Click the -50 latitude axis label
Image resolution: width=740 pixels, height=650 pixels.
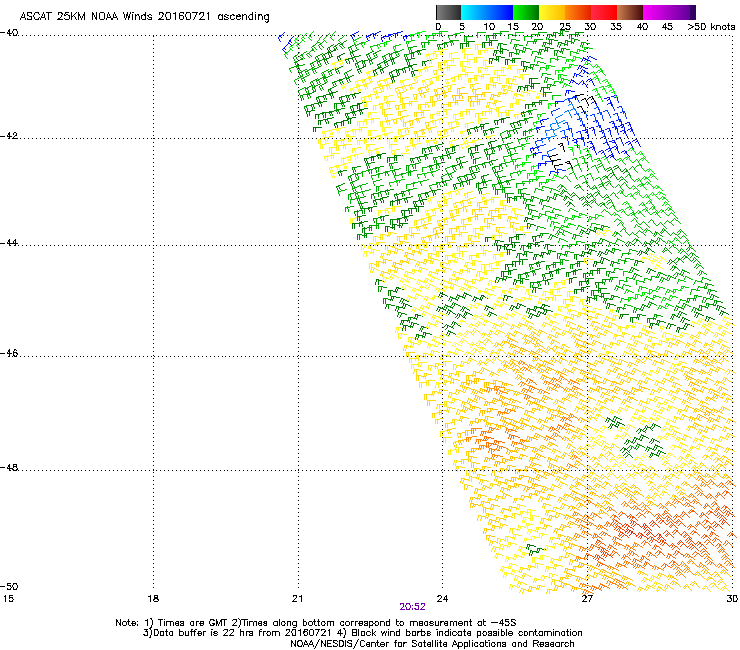coord(9,586)
